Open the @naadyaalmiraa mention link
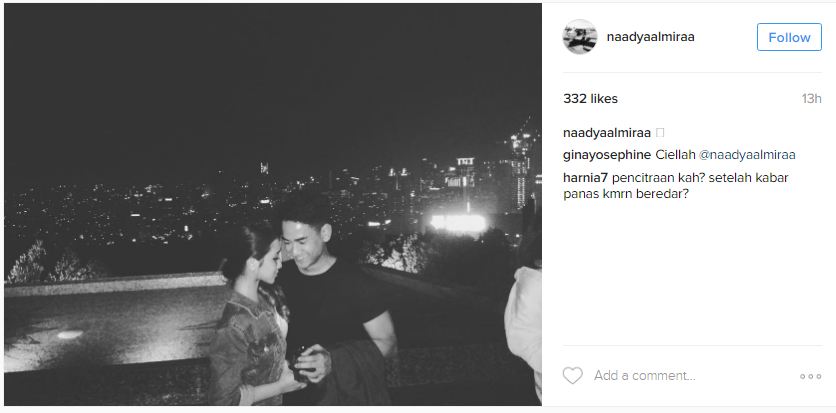836x413 pixels. 747,155
